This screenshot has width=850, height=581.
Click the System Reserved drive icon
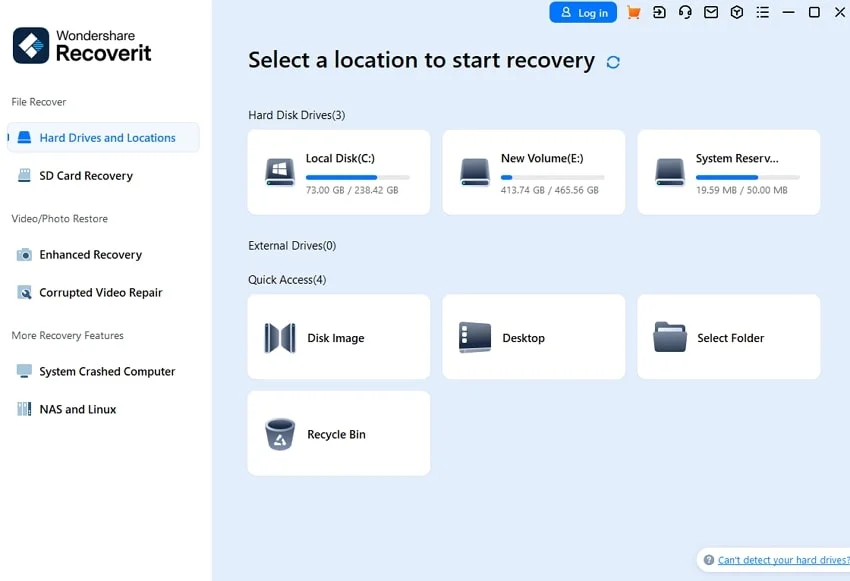(670, 172)
